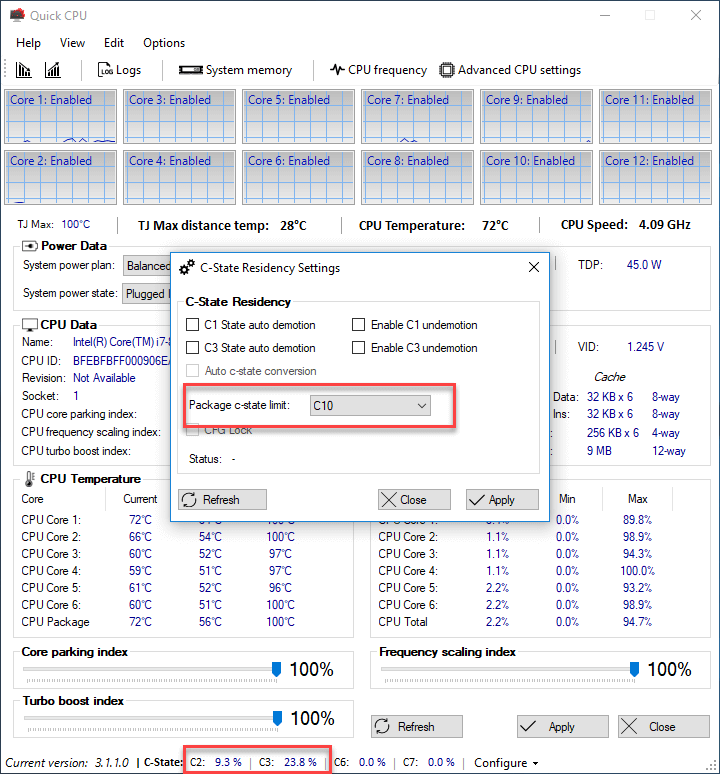This screenshot has height=774, width=720.
Task: Open the Options menu
Action: pyautogui.click(x=164, y=43)
